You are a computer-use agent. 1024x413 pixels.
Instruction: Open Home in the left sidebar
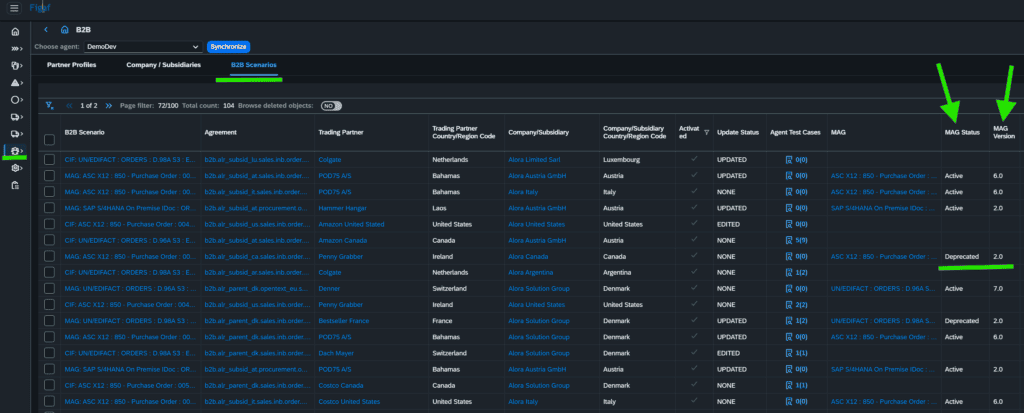[x=15, y=32]
